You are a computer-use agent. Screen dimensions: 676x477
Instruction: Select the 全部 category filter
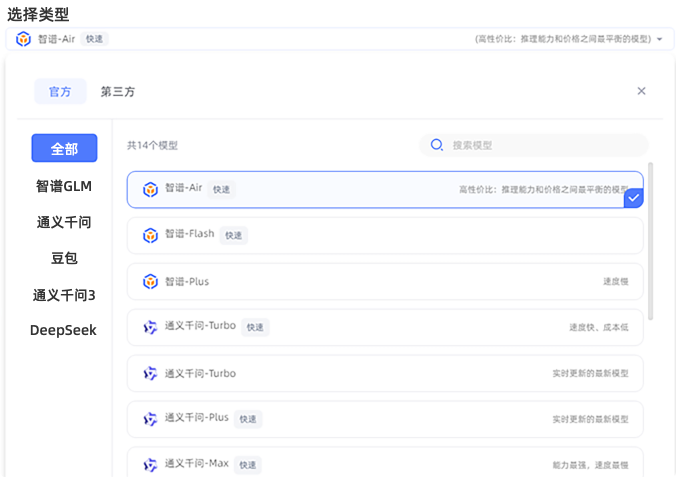click(64, 148)
